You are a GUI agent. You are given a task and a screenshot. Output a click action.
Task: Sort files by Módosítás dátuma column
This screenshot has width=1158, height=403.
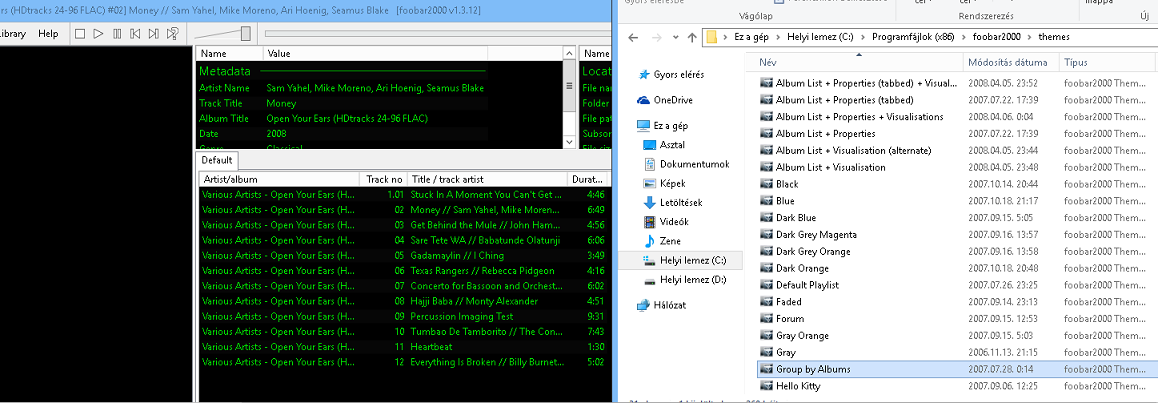tap(1011, 62)
